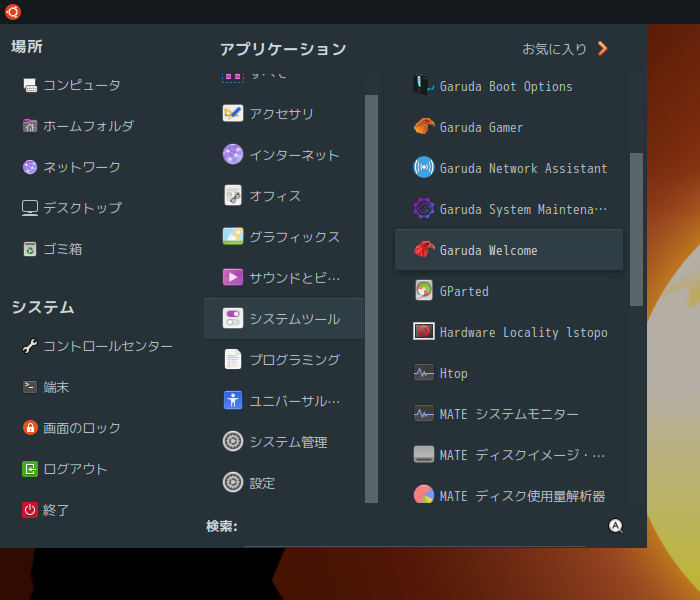Open the ゴミ箱 trash icon
Viewport: 700px width, 600px height.
click(30, 249)
